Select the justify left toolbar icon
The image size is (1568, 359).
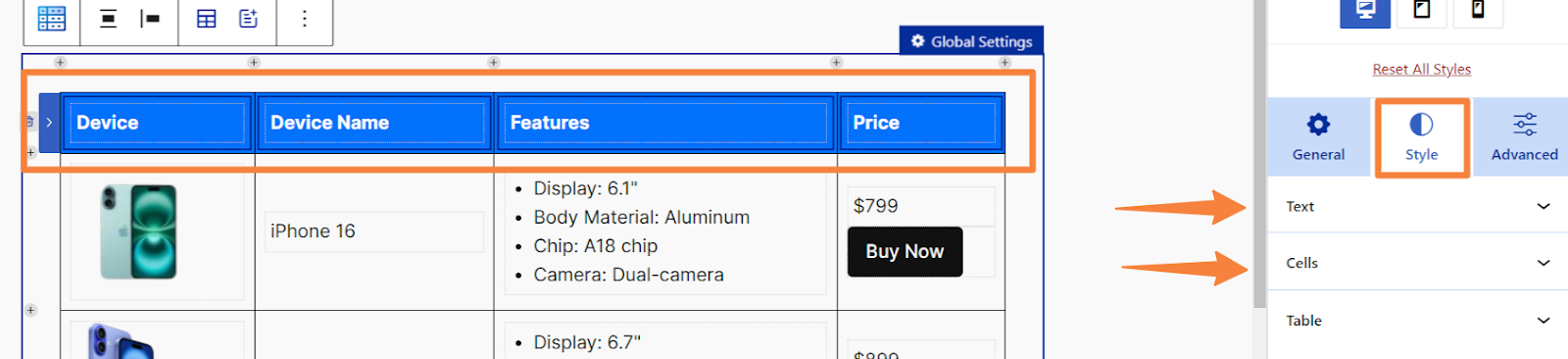click(150, 19)
